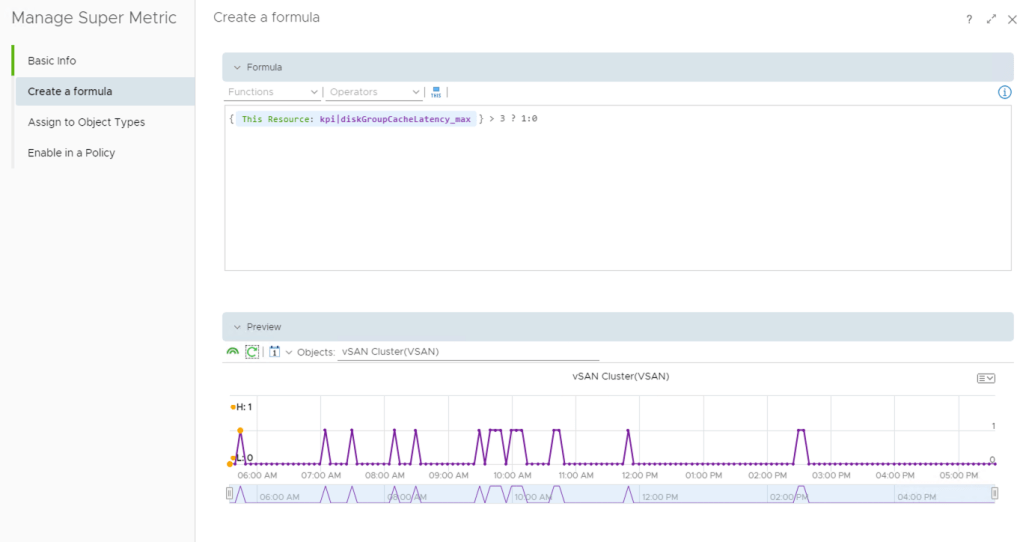The width and height of the screenshot is (1023, 542).
Task: Open the Functions dropdown
Action: point(272,92)
